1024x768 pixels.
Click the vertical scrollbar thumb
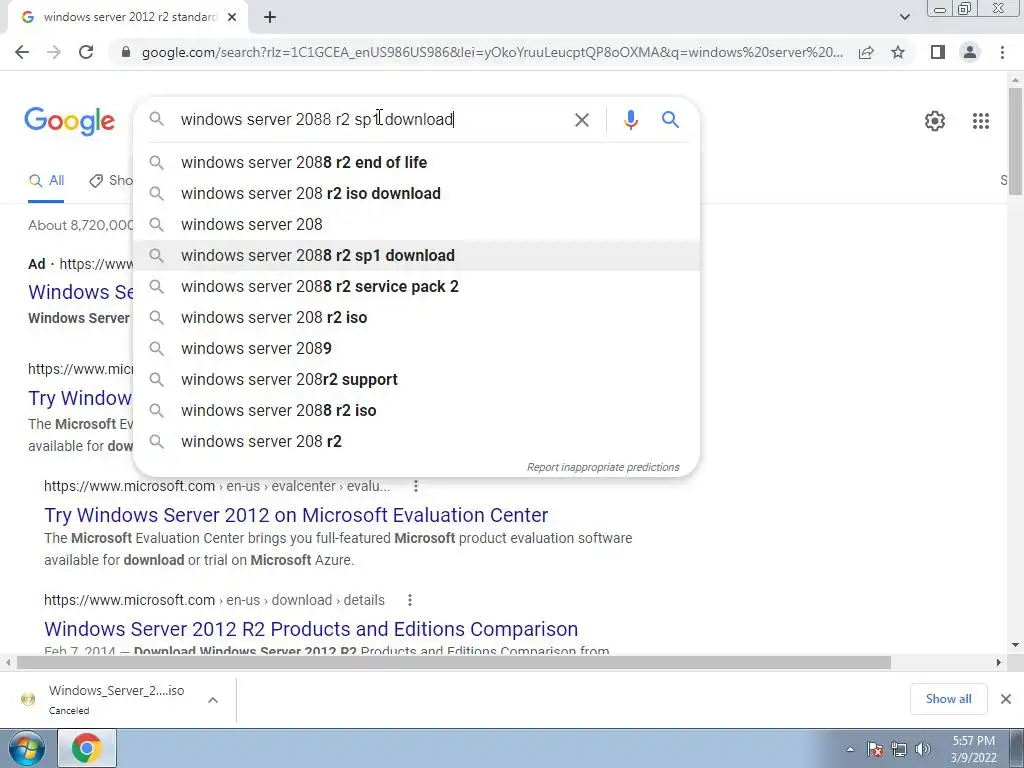click(1016, 140)
